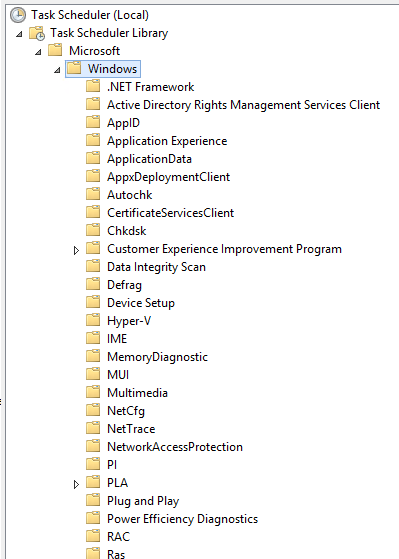The image size is (399, 559).
Task: Click the RAC folder icon
Action: 93,536
